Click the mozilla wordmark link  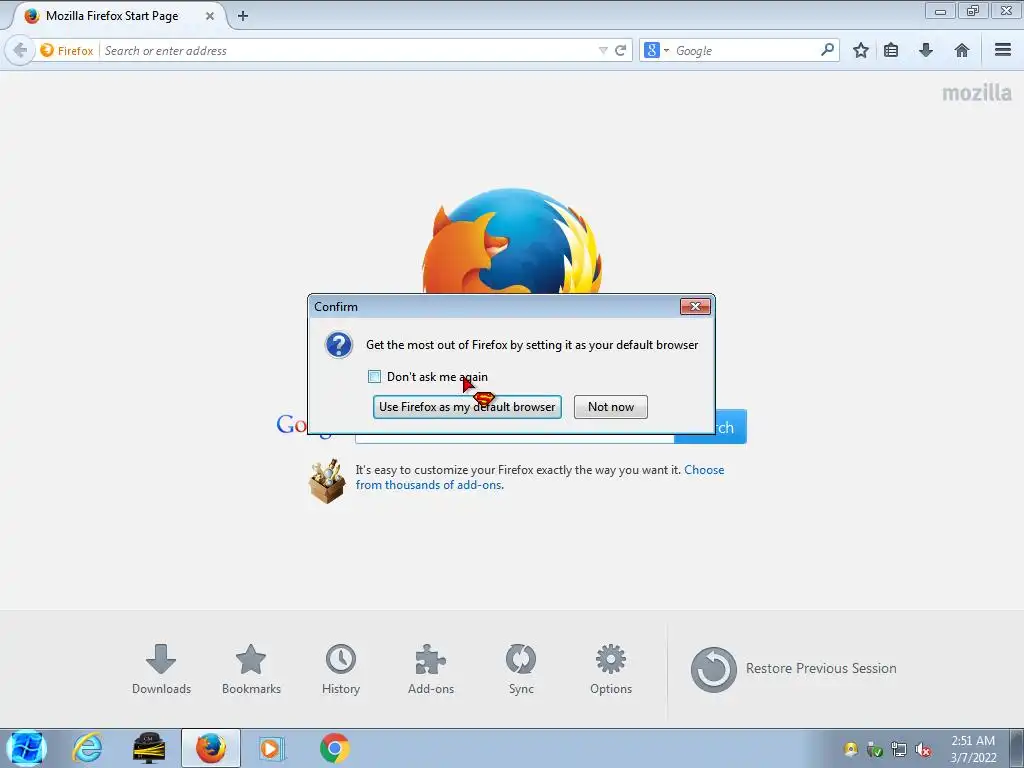click(976, 93)
